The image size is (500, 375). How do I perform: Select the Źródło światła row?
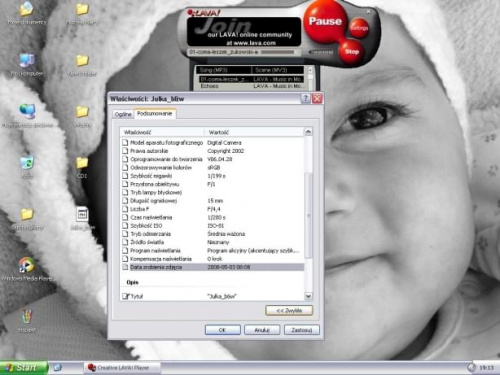tap(212, 242)
